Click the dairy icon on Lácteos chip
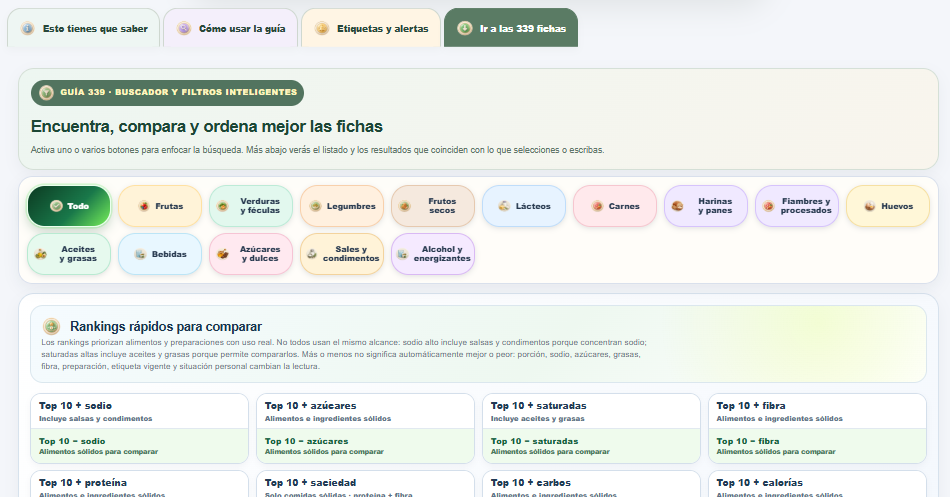 504,206
